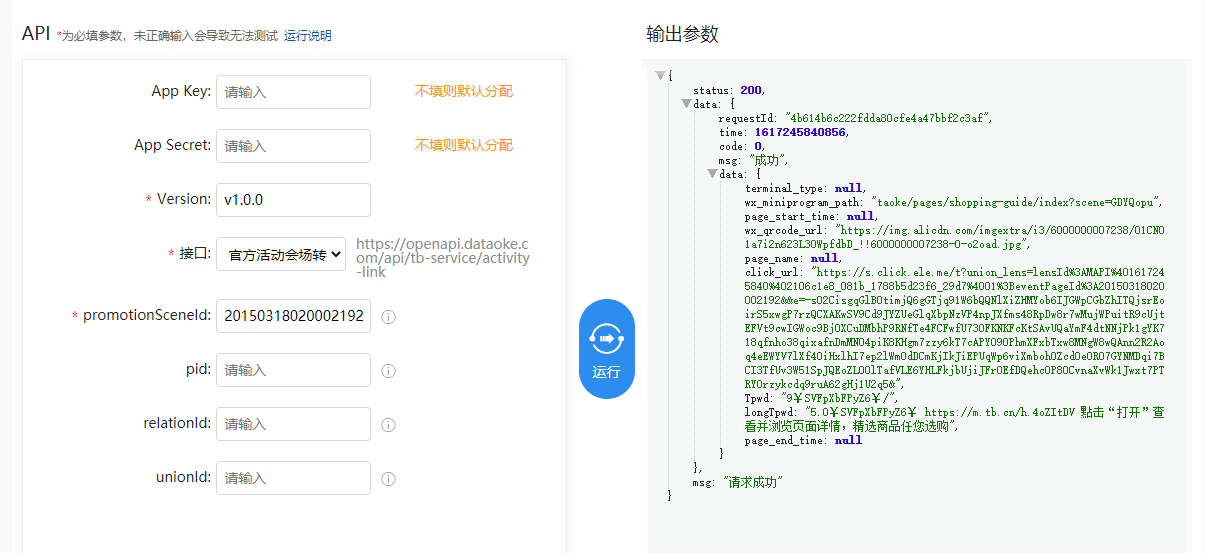The width and height of the screenshot is (1205, 553).
Task: Open the 接口 interface dropdown
Action: [281, 254]
